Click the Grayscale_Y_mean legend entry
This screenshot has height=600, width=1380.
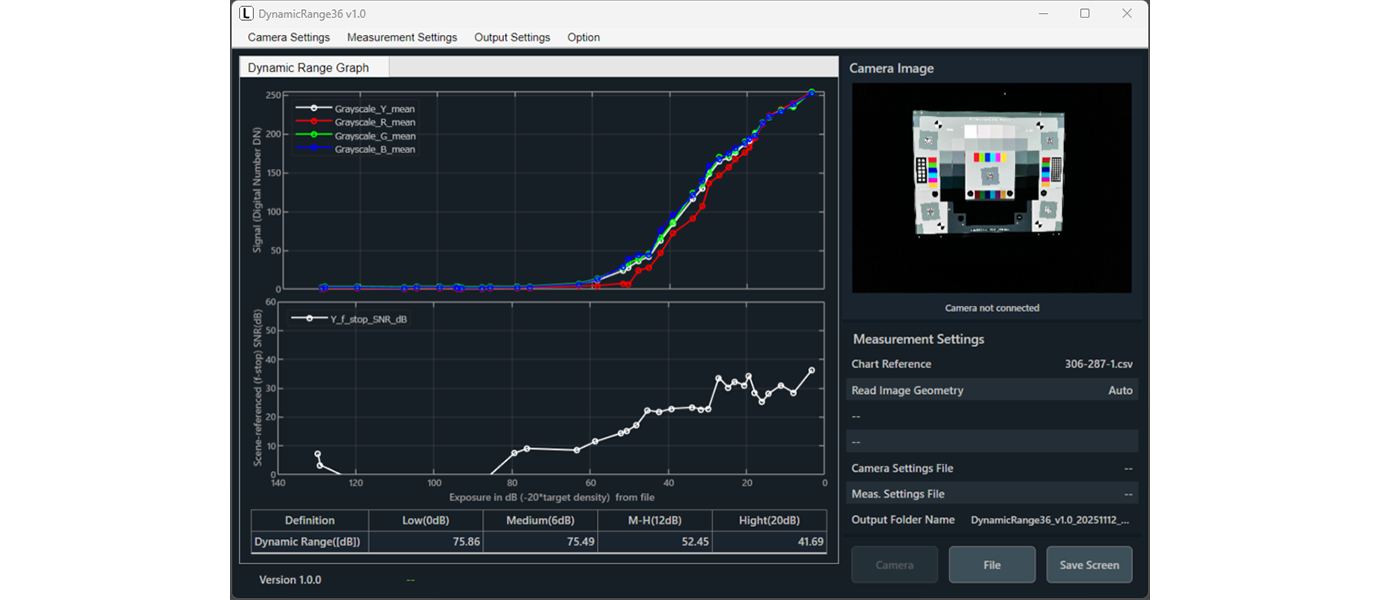(374, 109)
